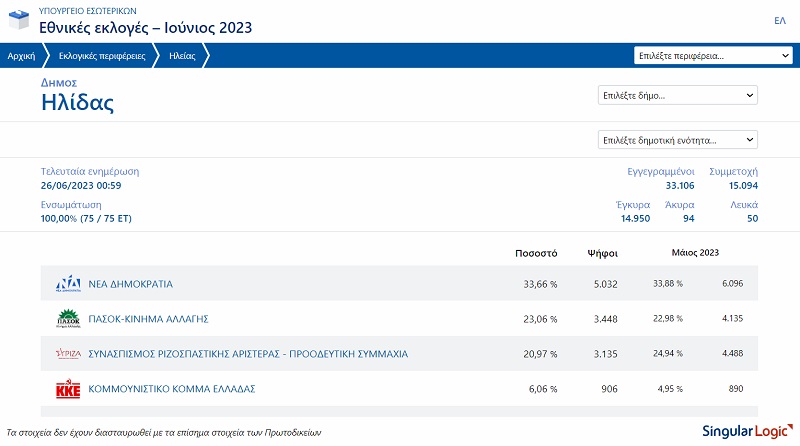The height and width of the screenshot is (446, 800).
Task: Open ΠΑΣΟΚ-ΚΙΝΗΜΑ ΑΛΛΑΓΗΣ party link
Action: pos(147,319)
